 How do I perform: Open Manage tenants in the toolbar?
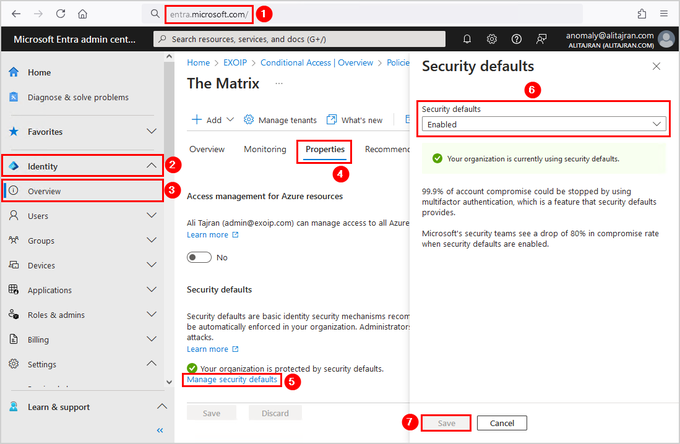280,120
